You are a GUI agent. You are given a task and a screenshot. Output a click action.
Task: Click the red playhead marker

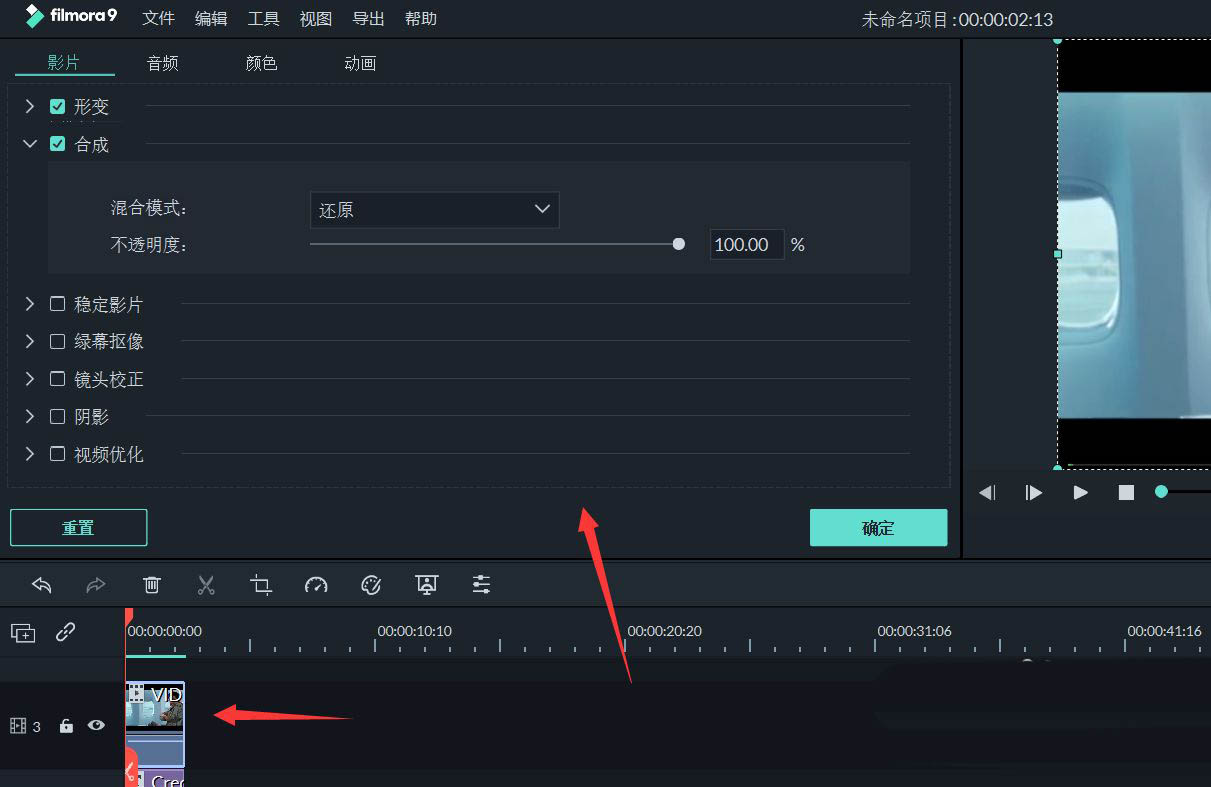click(x=127, y=617)
